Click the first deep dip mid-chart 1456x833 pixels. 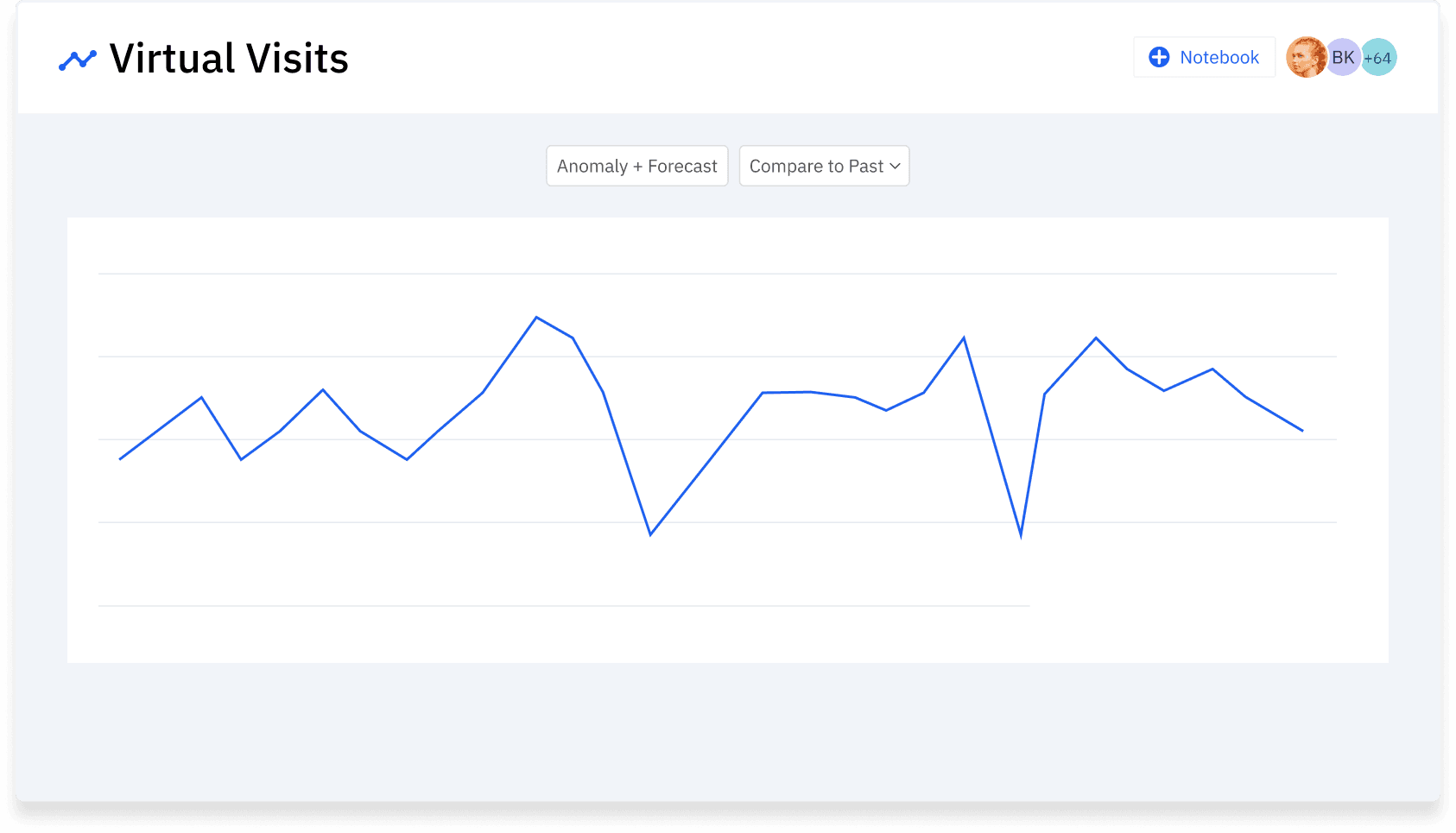tap(650, 534)
